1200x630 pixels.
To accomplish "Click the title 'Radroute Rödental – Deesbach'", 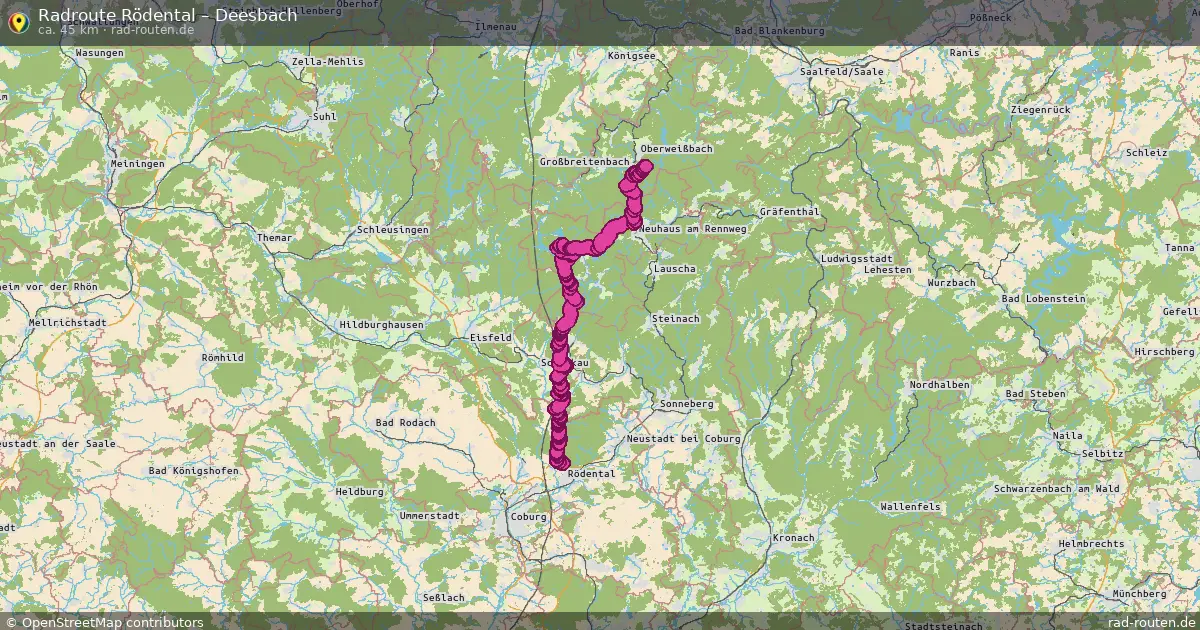I will [x=168, y=14].
